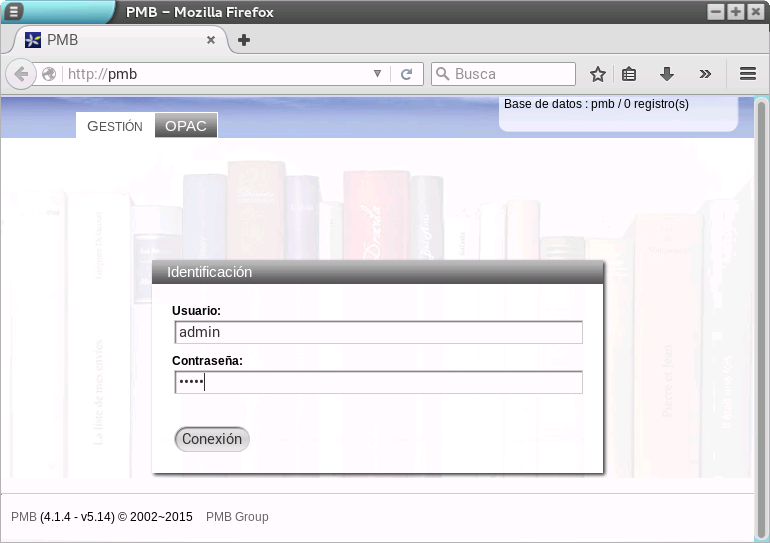Viewport: 770px width, 543px height.
Task: Open the bookmarks list icon
Action: 629,74
